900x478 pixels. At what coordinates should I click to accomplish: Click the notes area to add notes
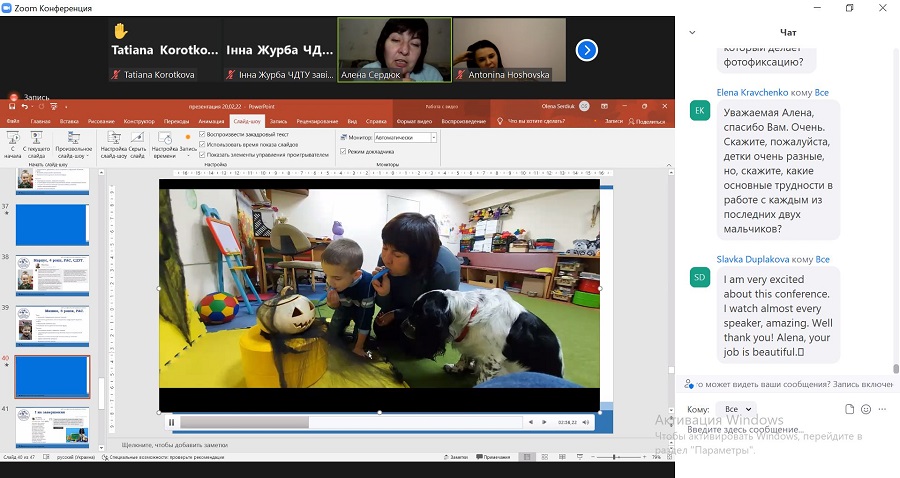point(174,445)
